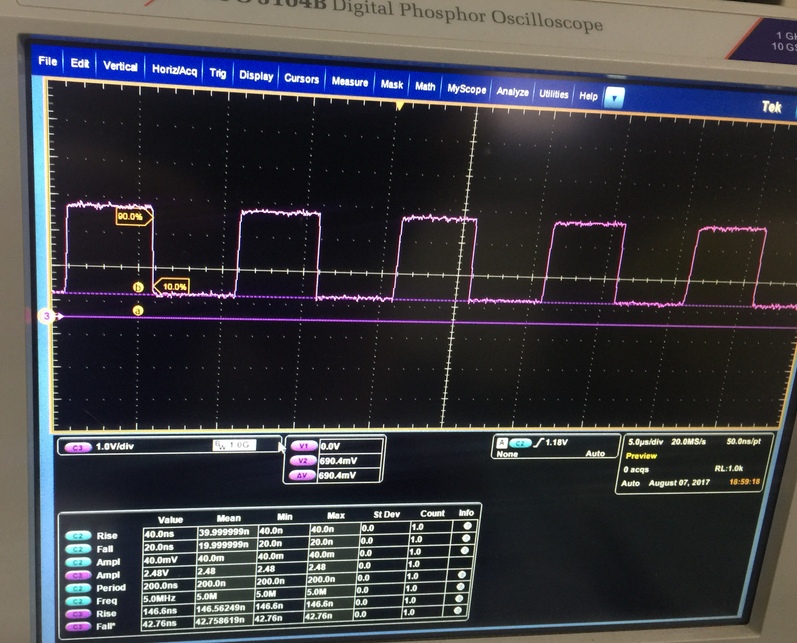This screenshot has width=797, height=643.
Task: Click the 5.0µs/div timebase readout
Action: (646, 442)
